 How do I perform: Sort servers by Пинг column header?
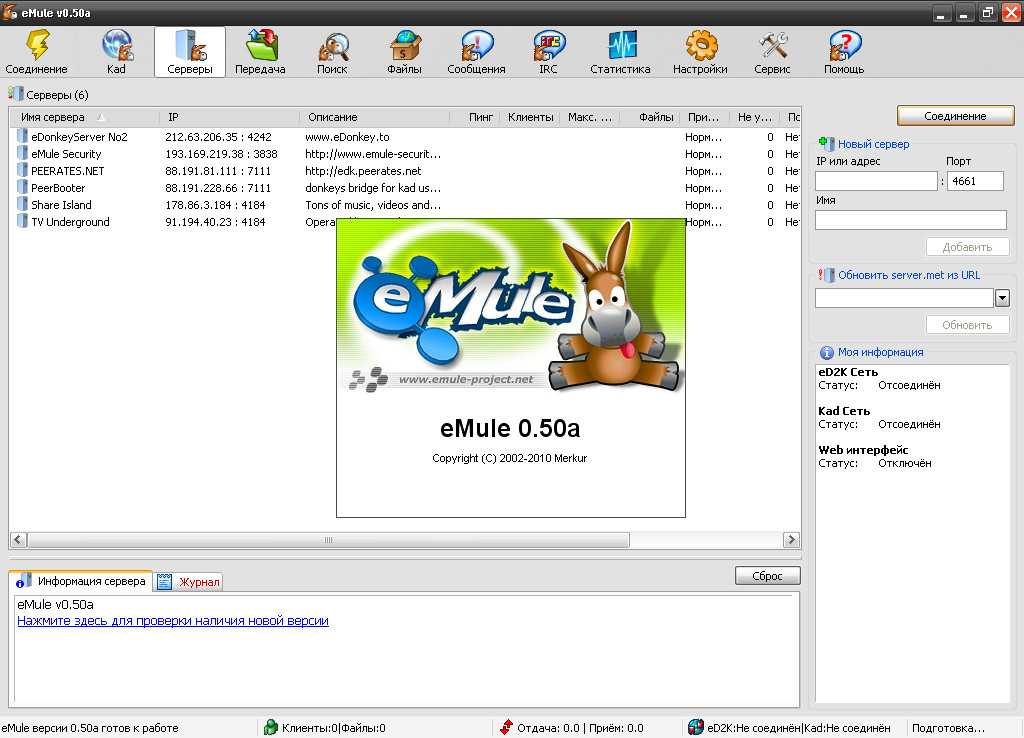[474, 117]
